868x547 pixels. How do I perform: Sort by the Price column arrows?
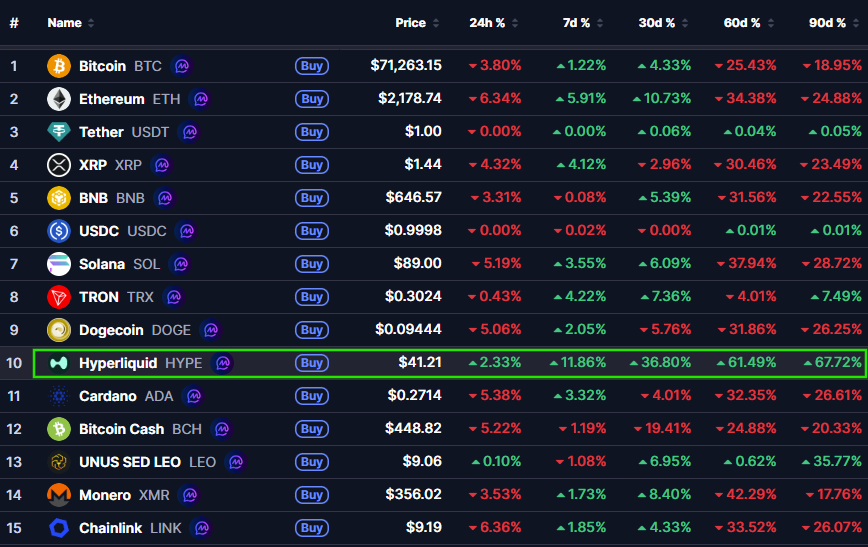[436, 23]
